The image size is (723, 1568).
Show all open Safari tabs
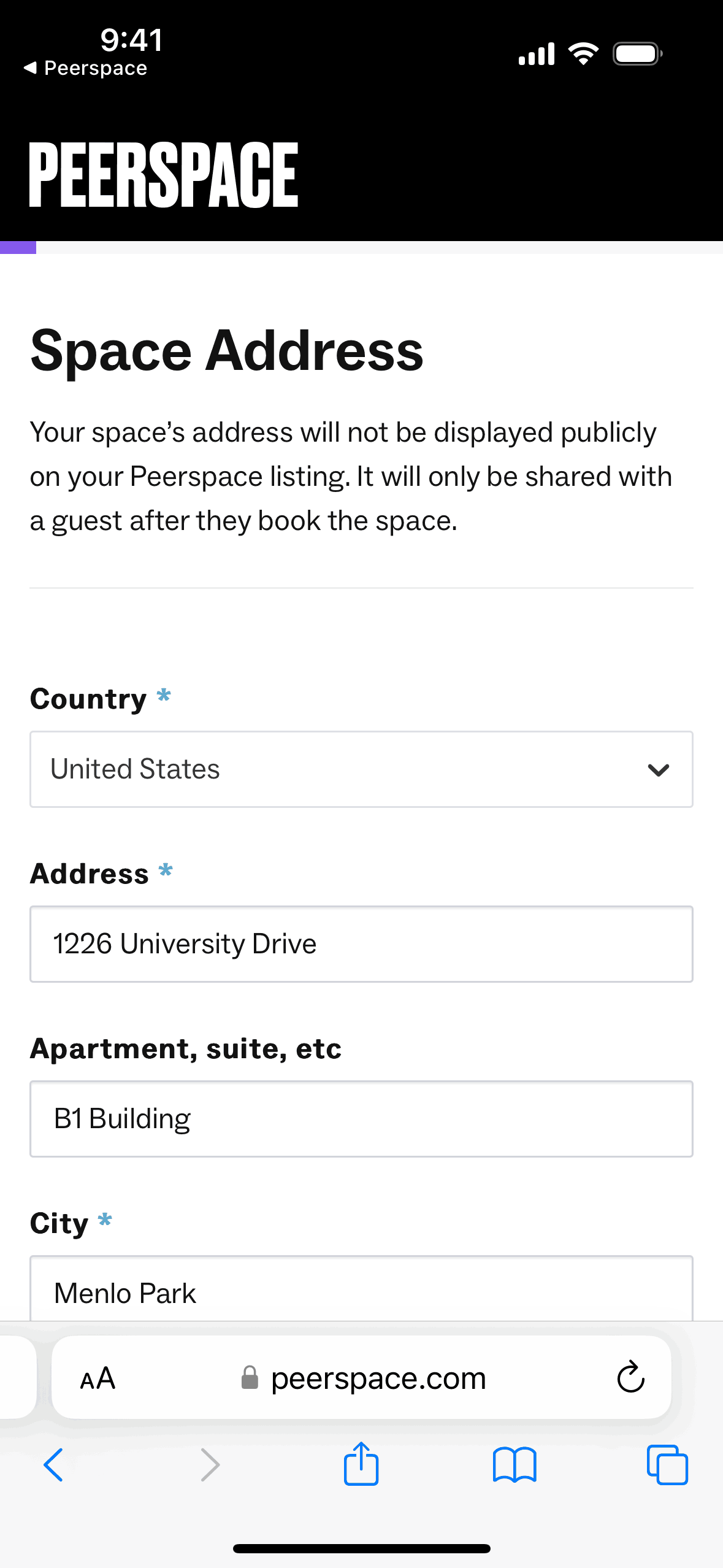[667, 1465]
